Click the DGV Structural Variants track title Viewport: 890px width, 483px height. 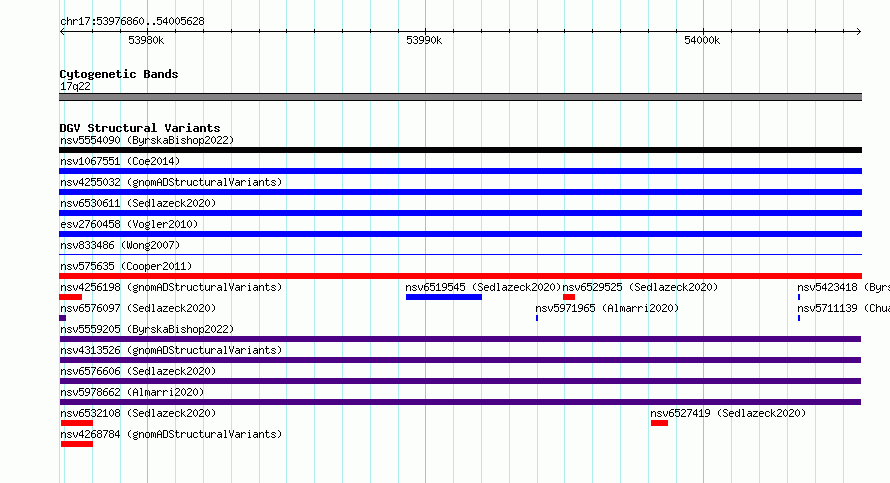tap(140, 128)
